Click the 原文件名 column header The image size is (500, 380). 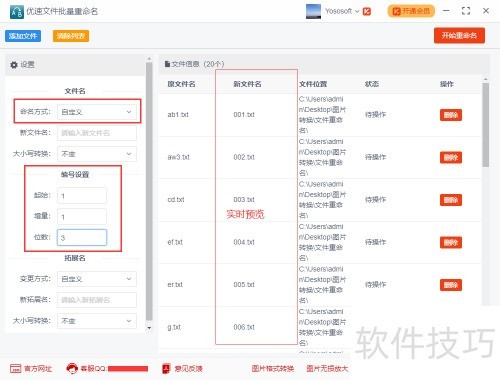coord(181,84)
